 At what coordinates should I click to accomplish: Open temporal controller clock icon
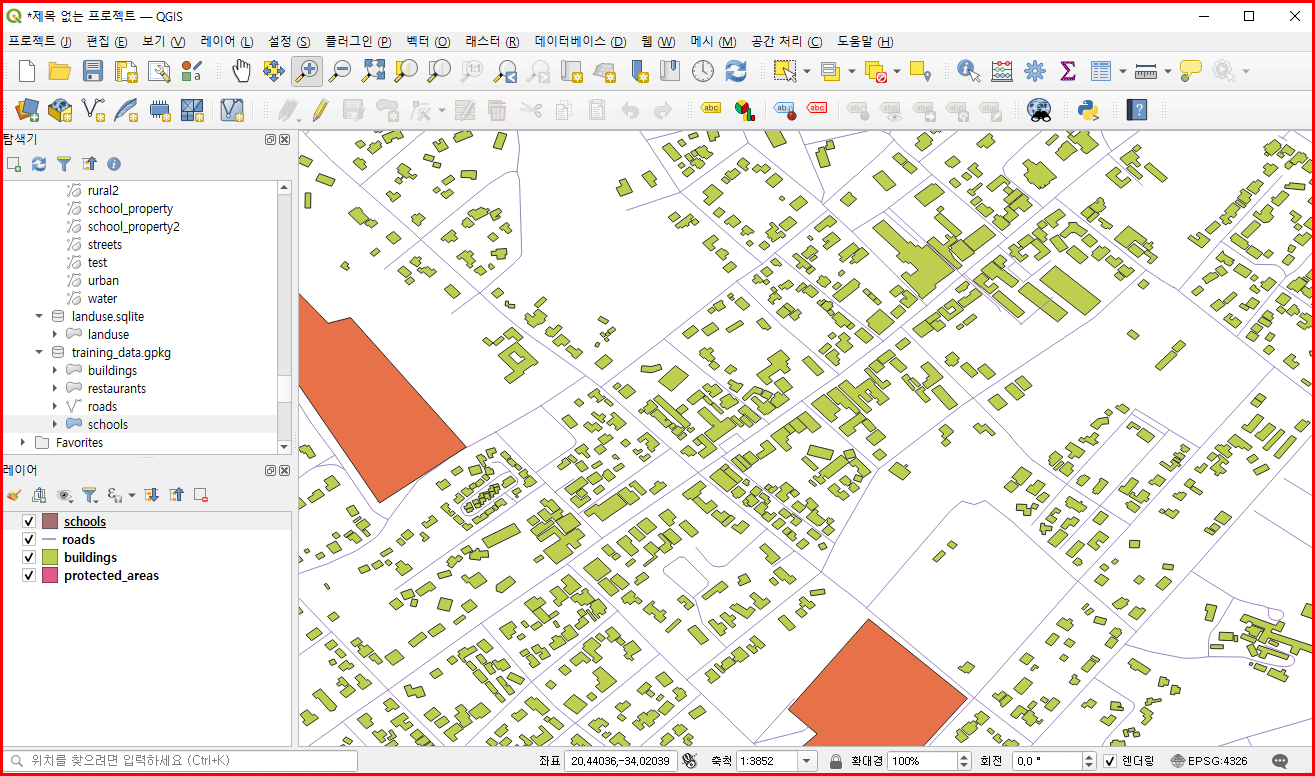pyautogui.click(x=703, y=71)
